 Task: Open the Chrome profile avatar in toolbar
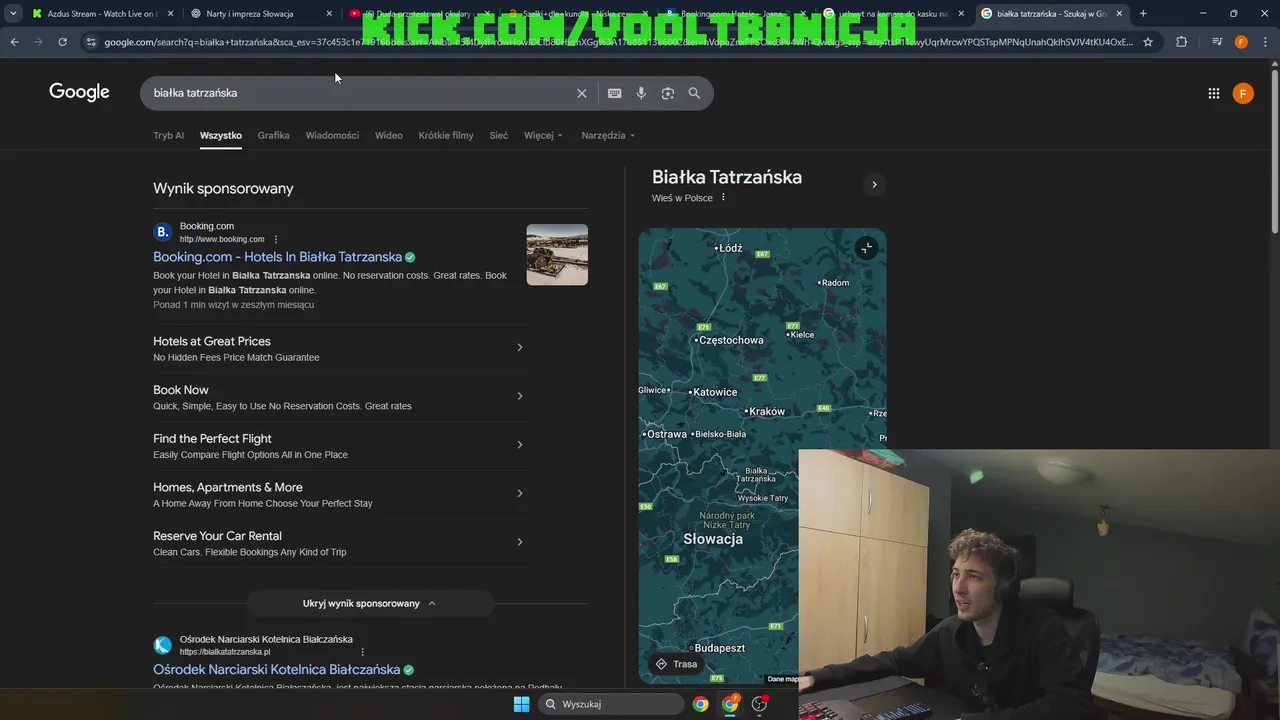(1241, 42)
